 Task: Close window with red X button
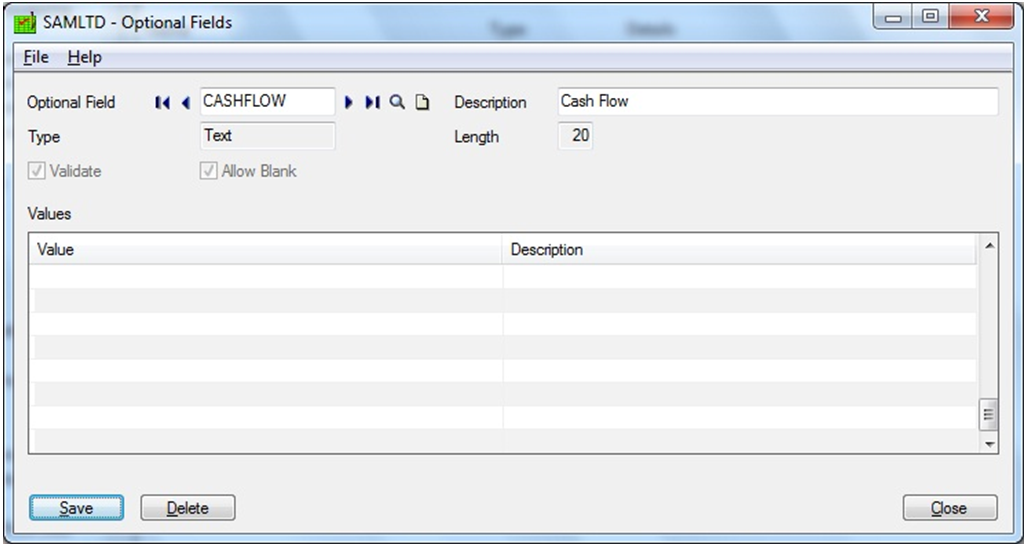click(981, 17)
